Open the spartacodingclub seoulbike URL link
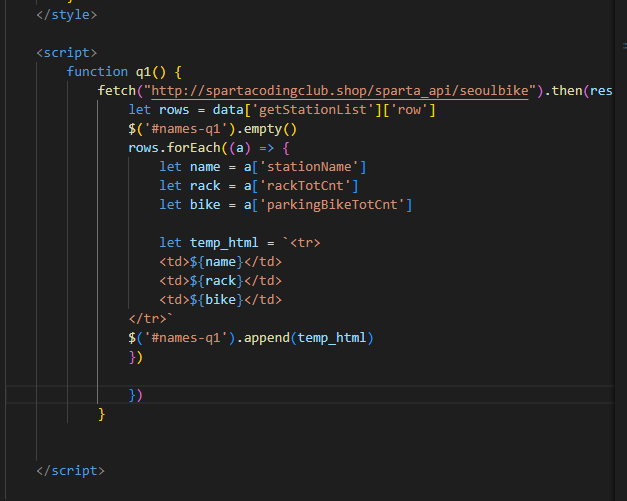 point(339,91)
